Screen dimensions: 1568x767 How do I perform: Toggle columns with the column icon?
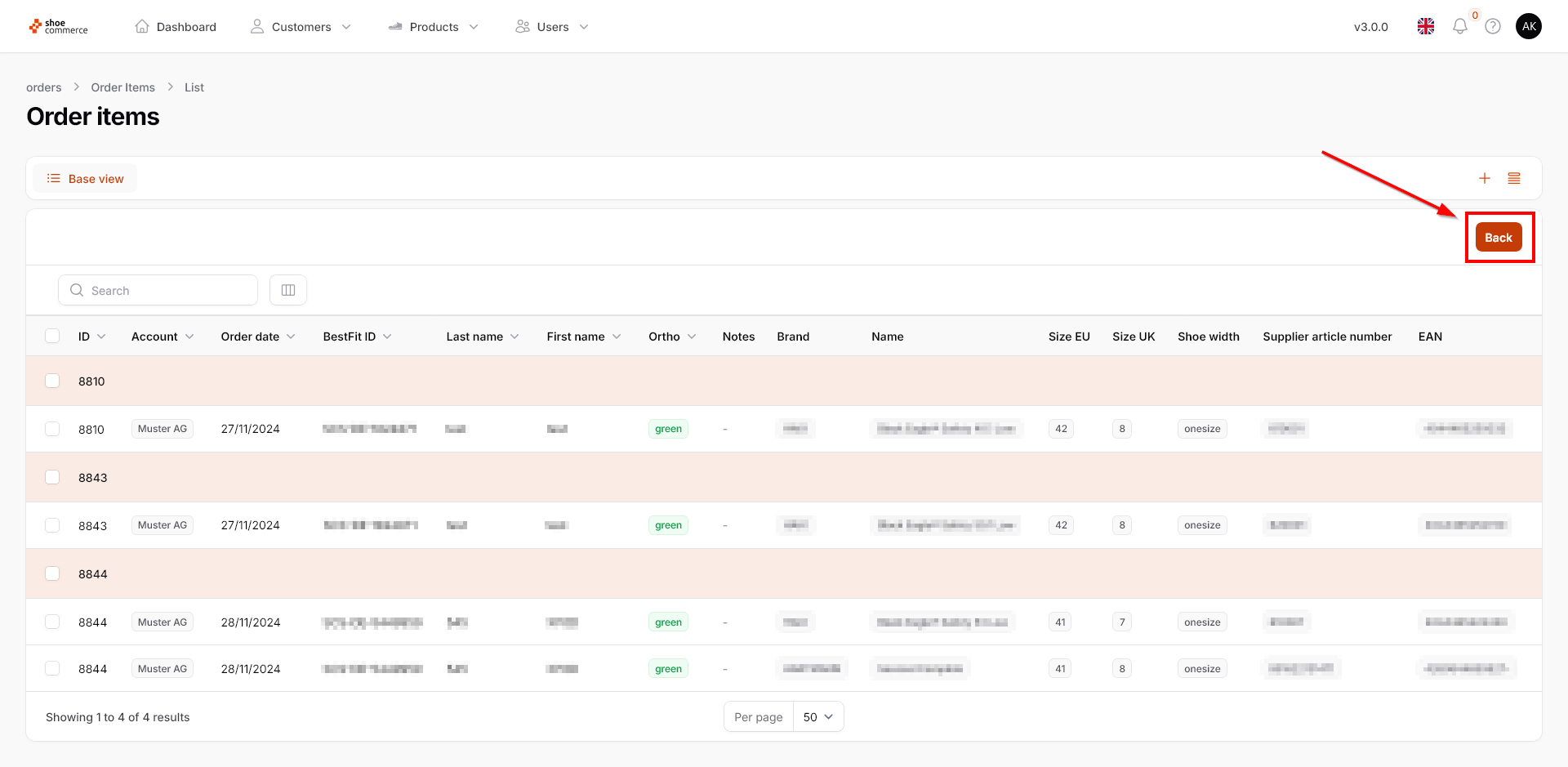coord(288,290)
